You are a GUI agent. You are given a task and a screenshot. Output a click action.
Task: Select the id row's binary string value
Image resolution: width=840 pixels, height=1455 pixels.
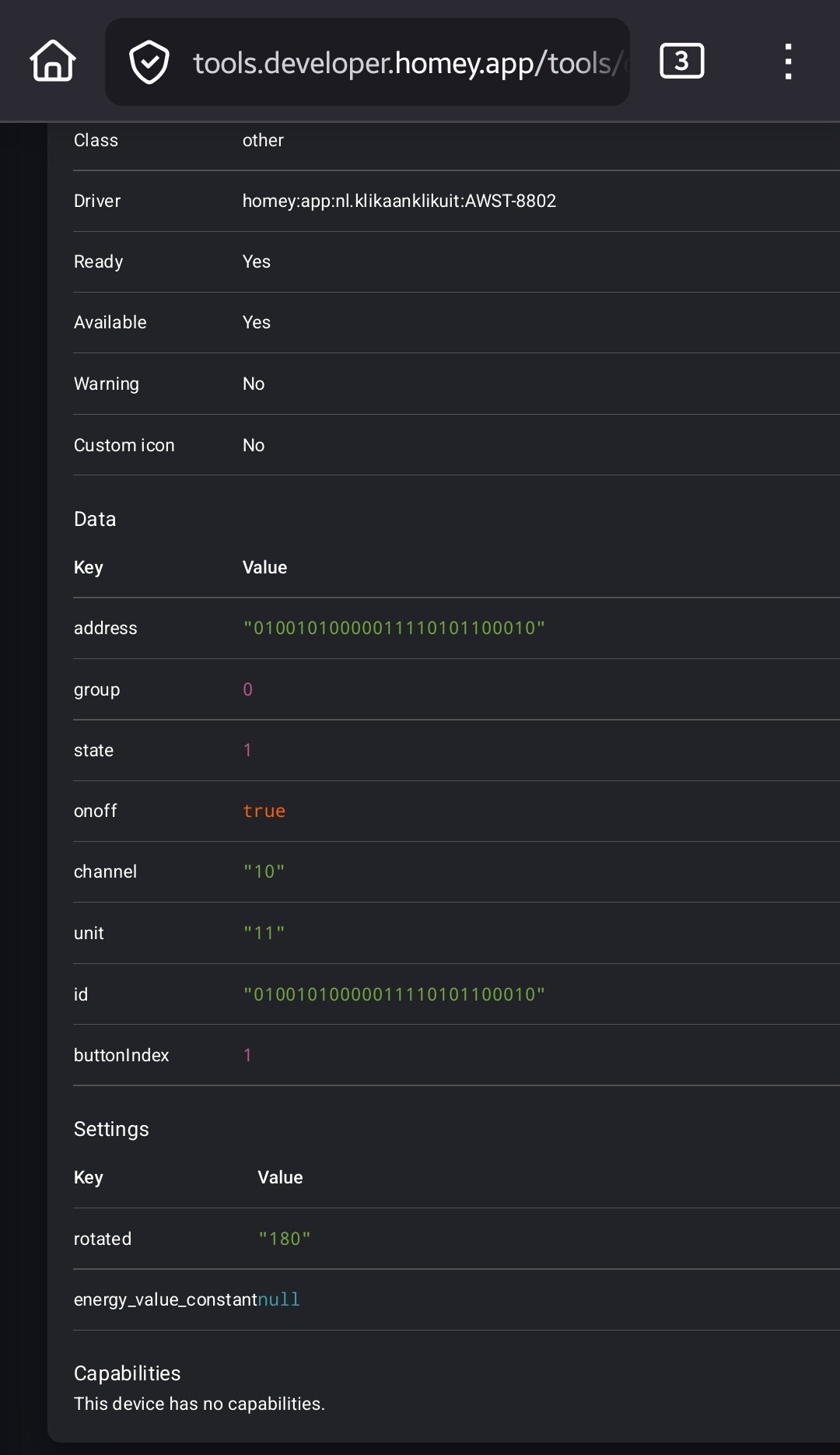click(x=394, y=994)
